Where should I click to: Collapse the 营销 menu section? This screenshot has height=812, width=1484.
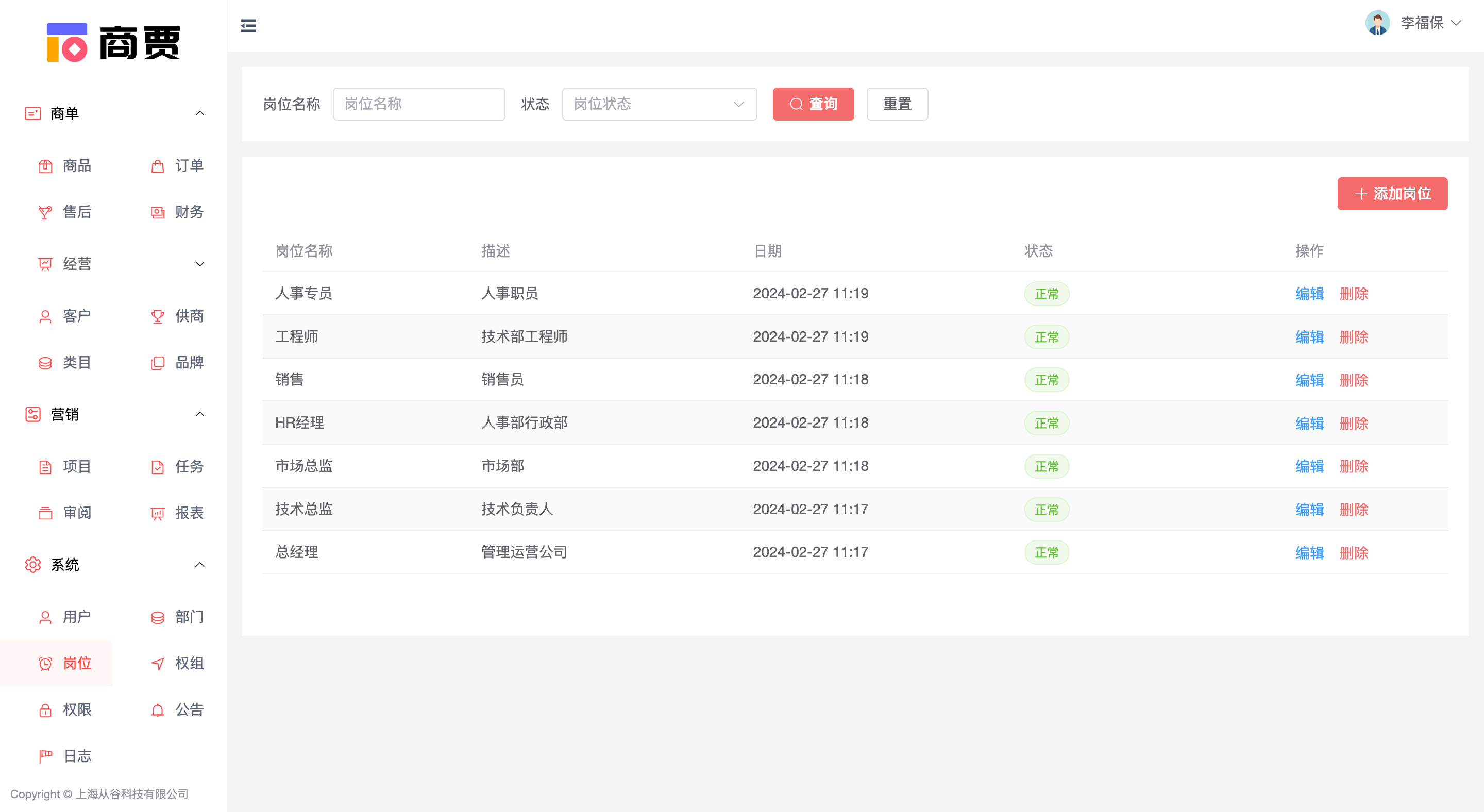tap(199, 414)
